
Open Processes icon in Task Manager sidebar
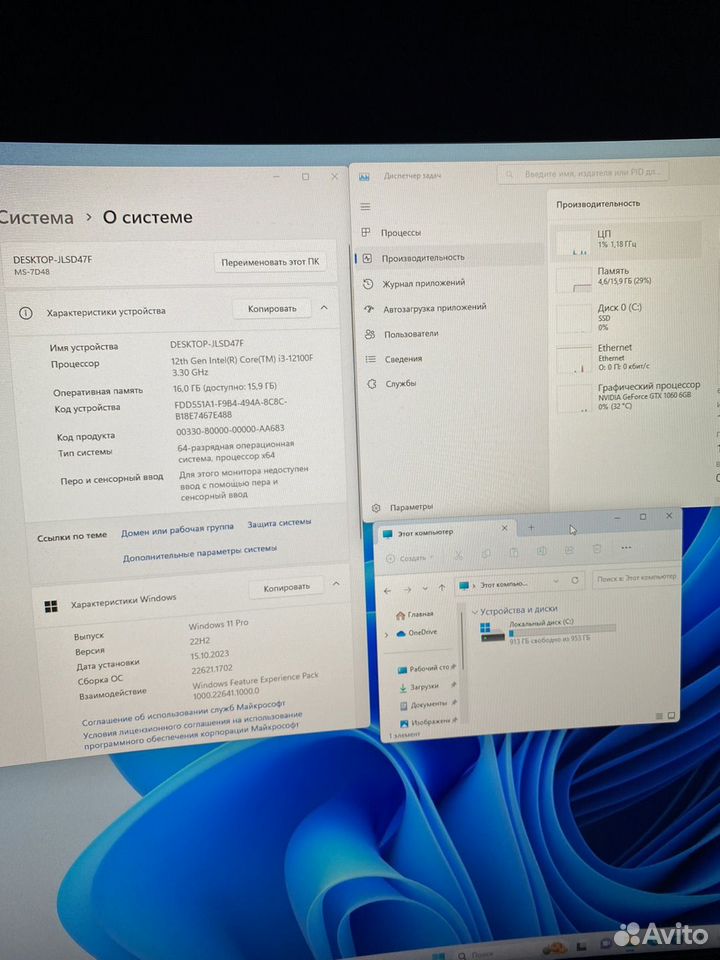pos(368,232)
